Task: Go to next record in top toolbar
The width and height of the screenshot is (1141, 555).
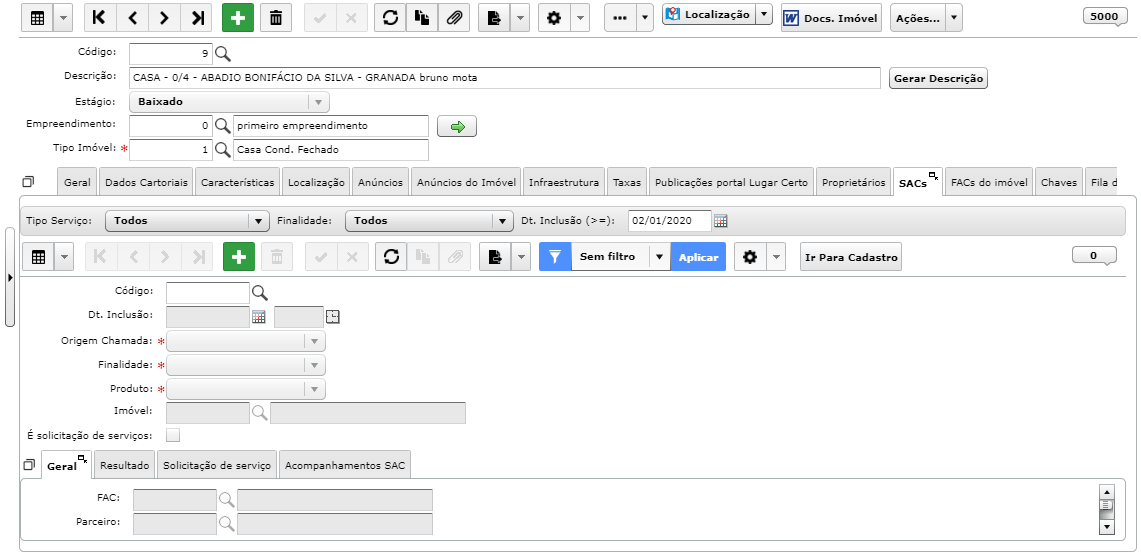Action: [x=164, y=18]
